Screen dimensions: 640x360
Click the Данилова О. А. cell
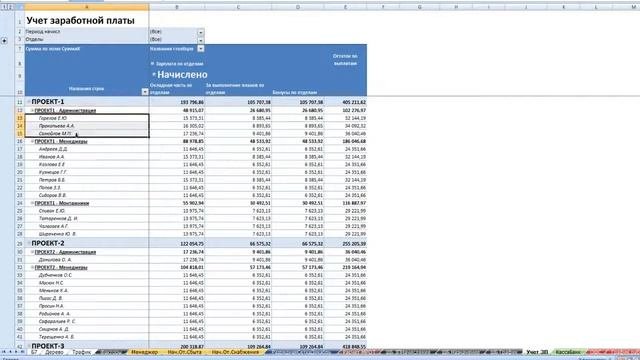pos(87,260)
